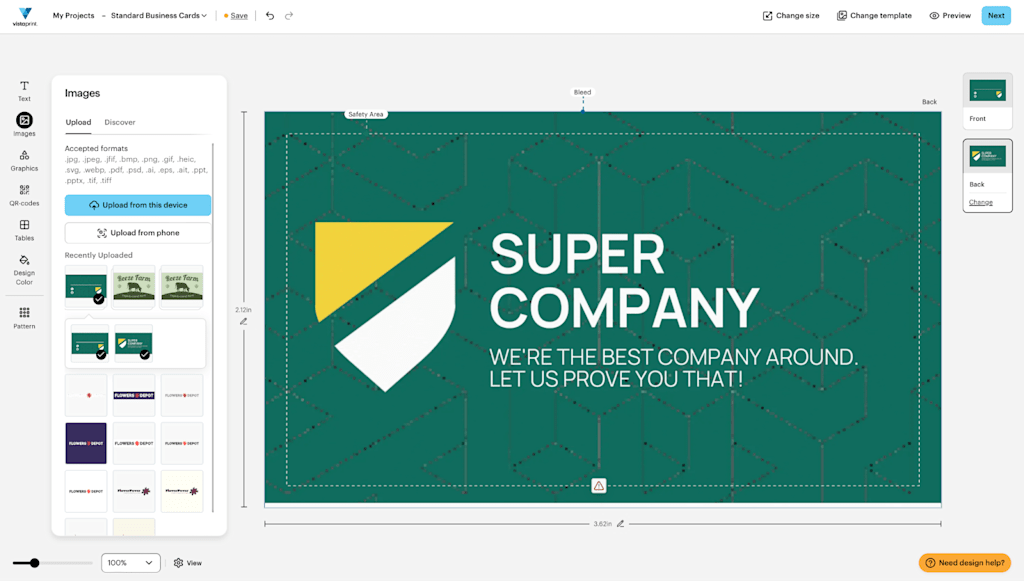
Task: Edit the card height measurement pencil
Action: coord(244,322)
